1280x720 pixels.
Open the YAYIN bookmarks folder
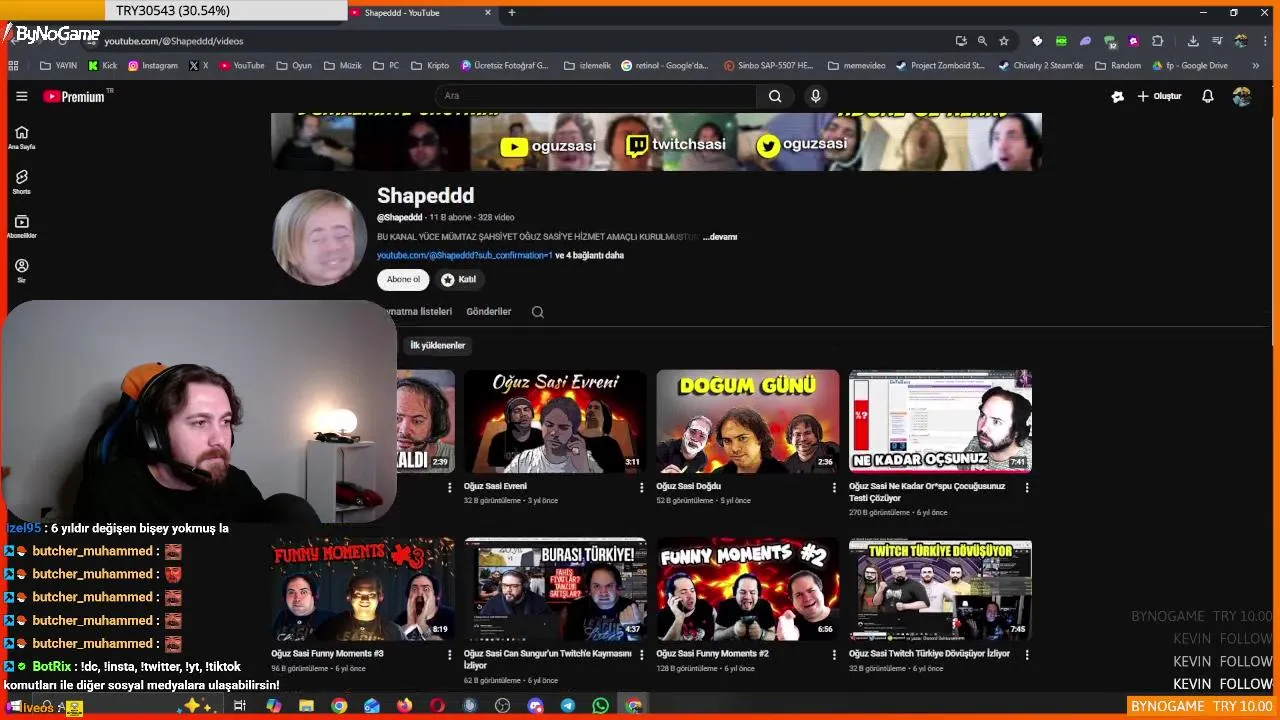[58, 66]
